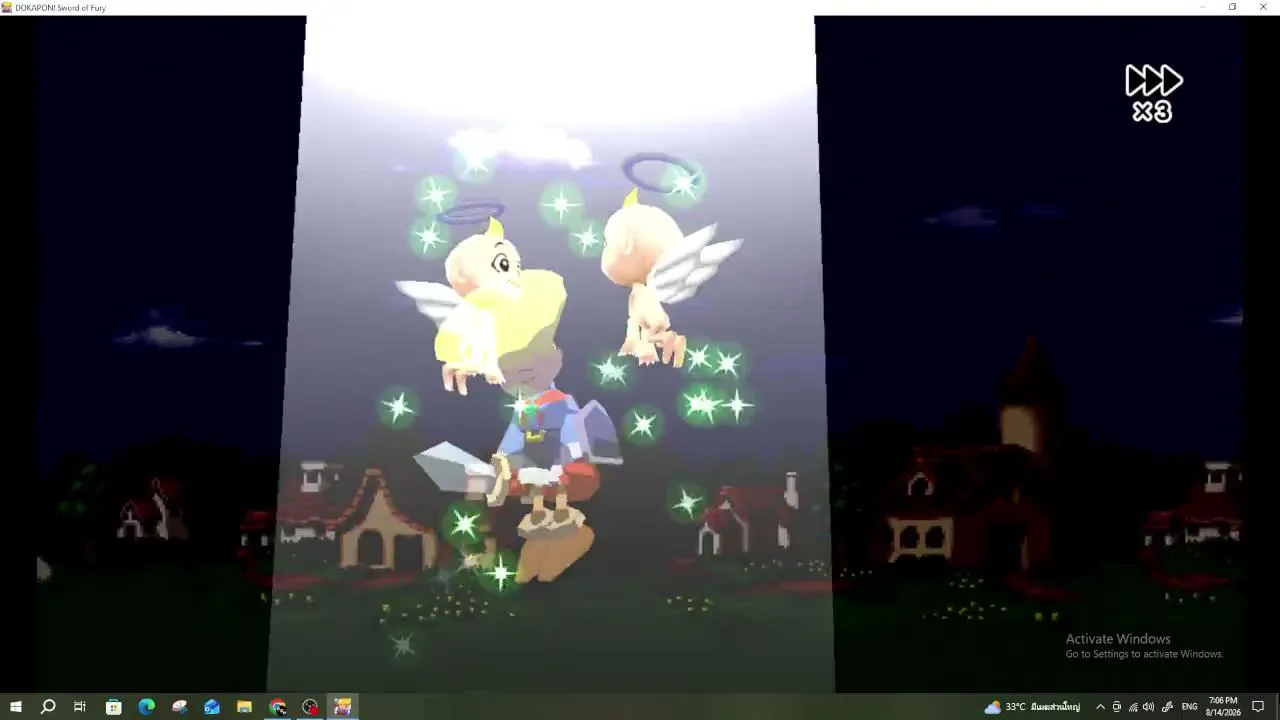
Task: Close the DOKAPON! Sword of Fury window
Action: pos(1263,7)
